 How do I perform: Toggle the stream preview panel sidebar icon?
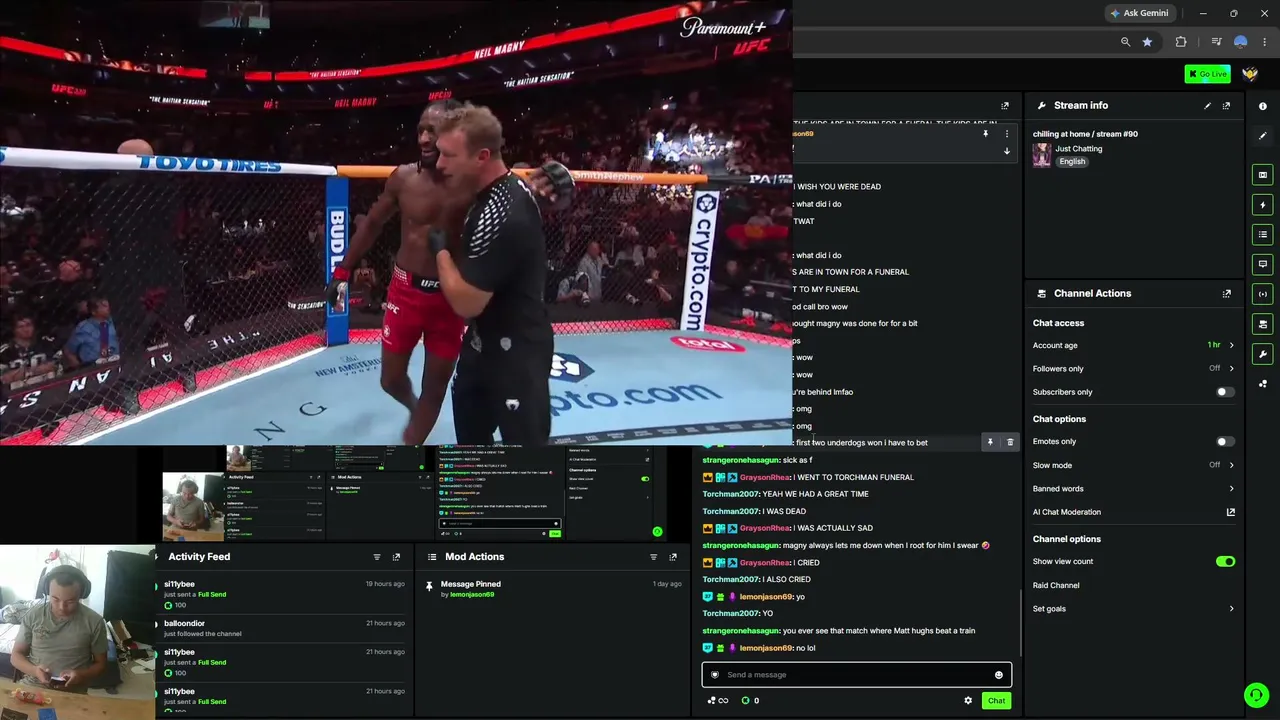[1263, 175]
